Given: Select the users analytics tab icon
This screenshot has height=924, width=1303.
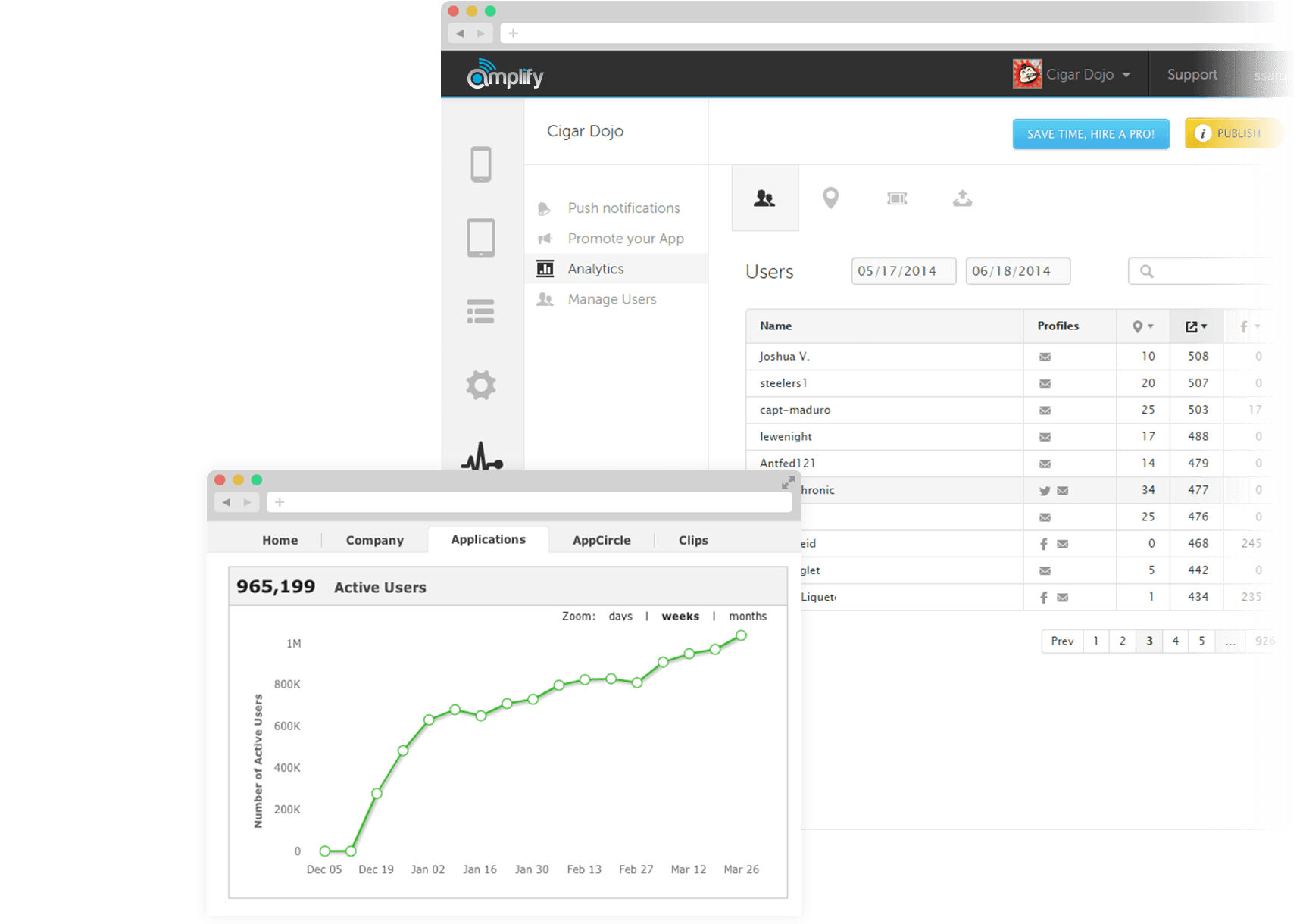Looking at the screenshot, I should coord(764,198).
